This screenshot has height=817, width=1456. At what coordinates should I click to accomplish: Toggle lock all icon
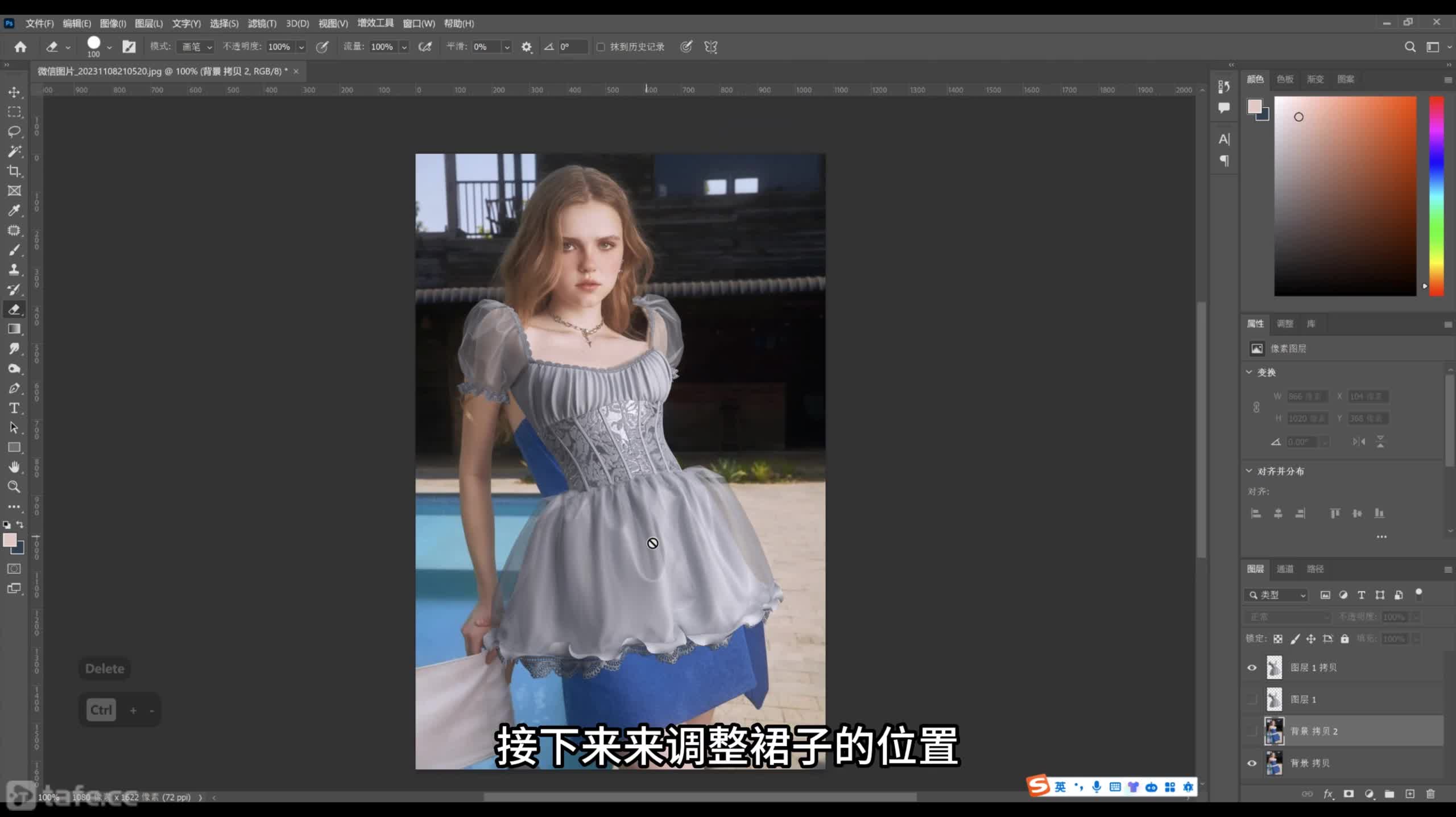point(1345,639)
